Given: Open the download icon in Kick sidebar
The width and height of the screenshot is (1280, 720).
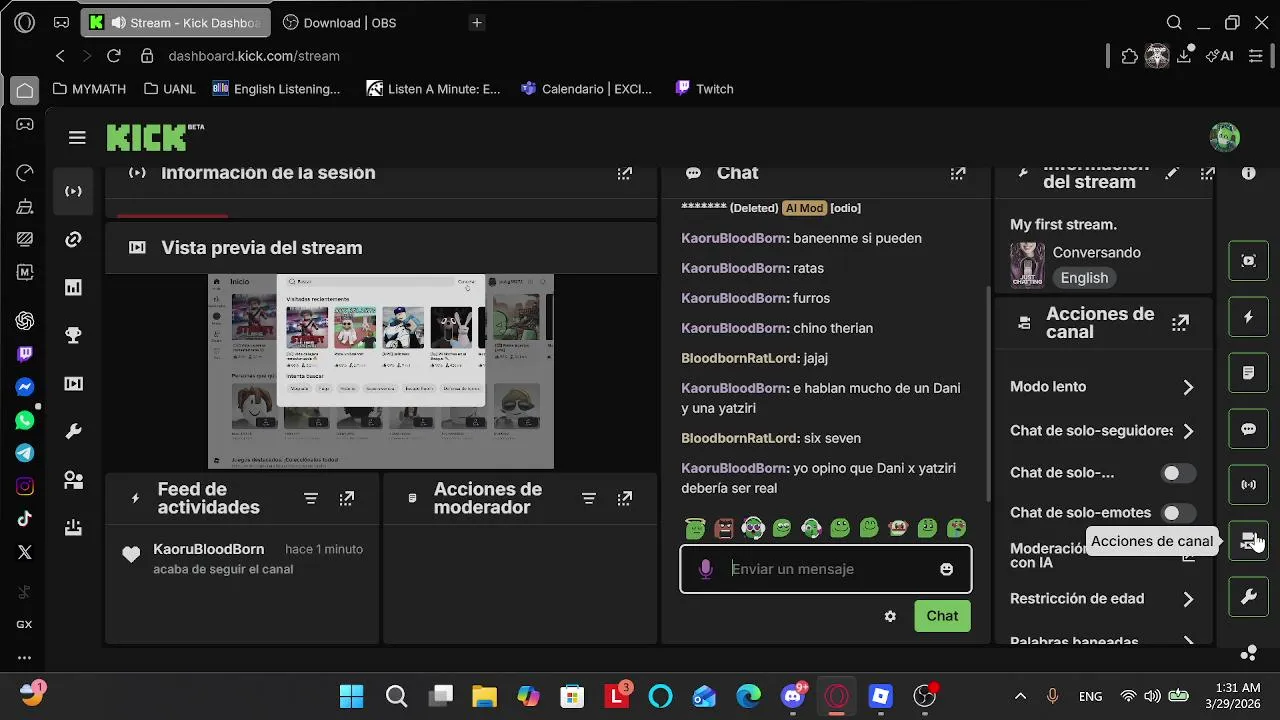Looking at the screenshot, I should (x=73, y=528).
